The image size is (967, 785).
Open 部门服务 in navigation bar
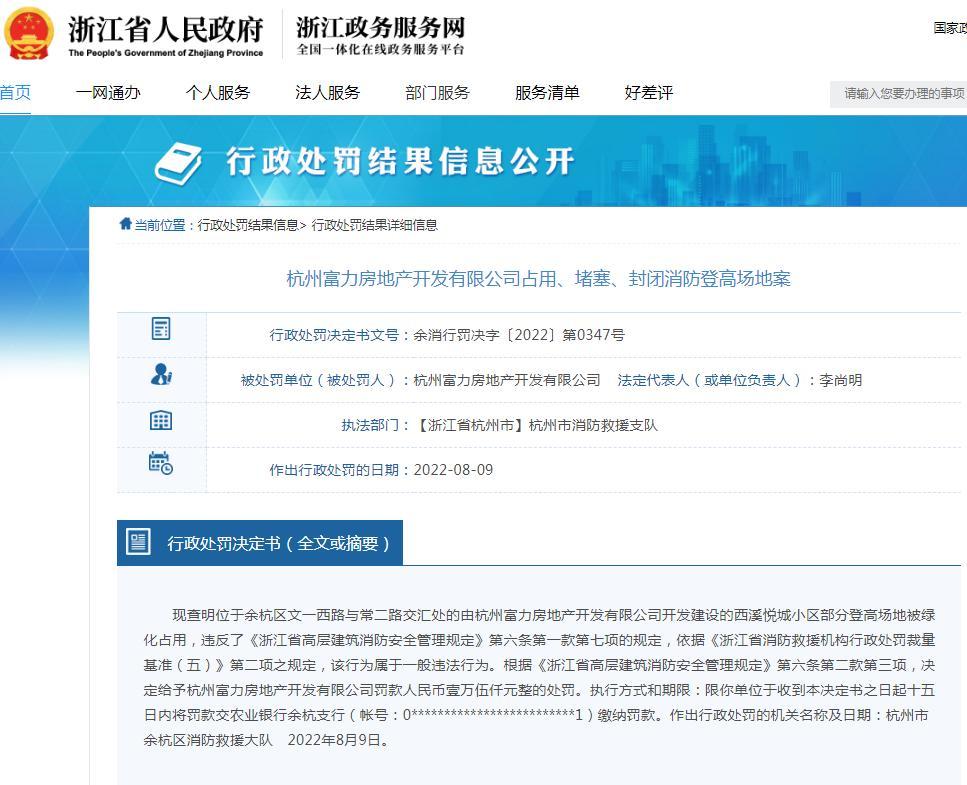pyautogui.click(x=437, y=93)
